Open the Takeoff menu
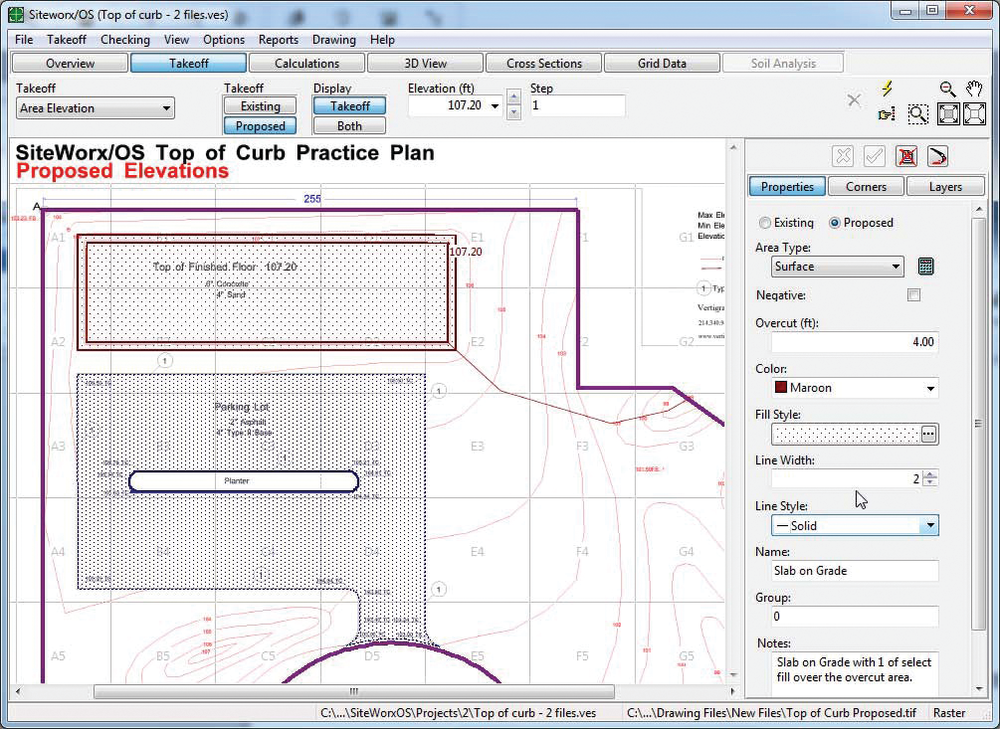This screenshot has height=729, width=1000. pyautogui.click(x=66, y=40)
